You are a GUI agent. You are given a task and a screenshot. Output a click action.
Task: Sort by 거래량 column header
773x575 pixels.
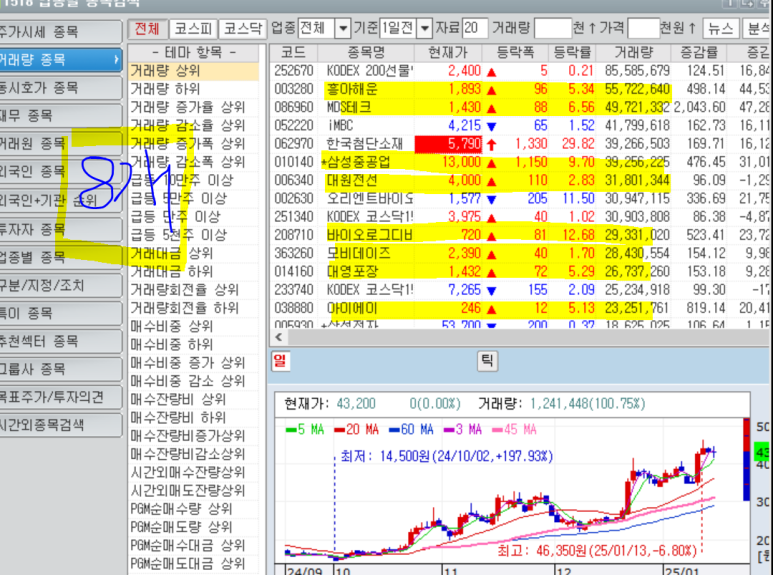coord(633,52)
